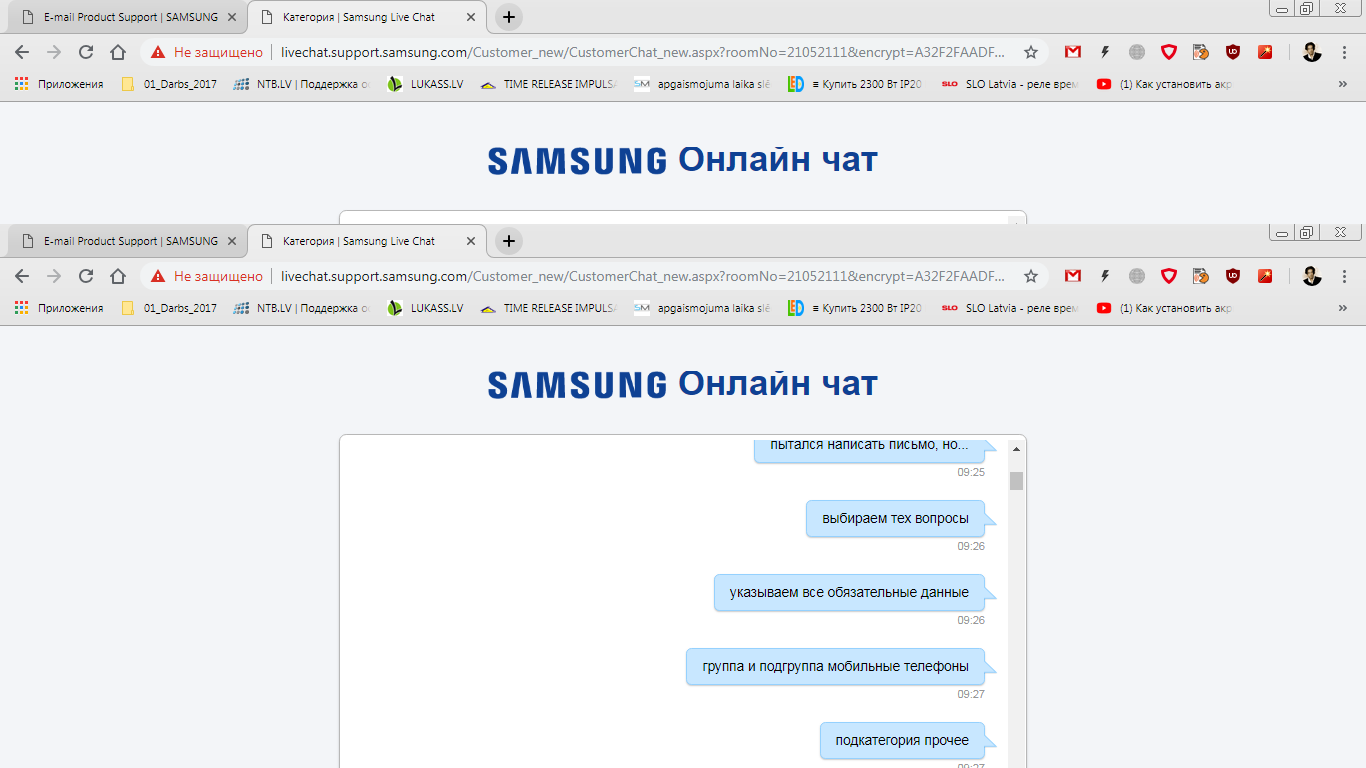Open the uBlock Origin extension in front window
1366x768 pixels.
click(x=1233, y=276)
